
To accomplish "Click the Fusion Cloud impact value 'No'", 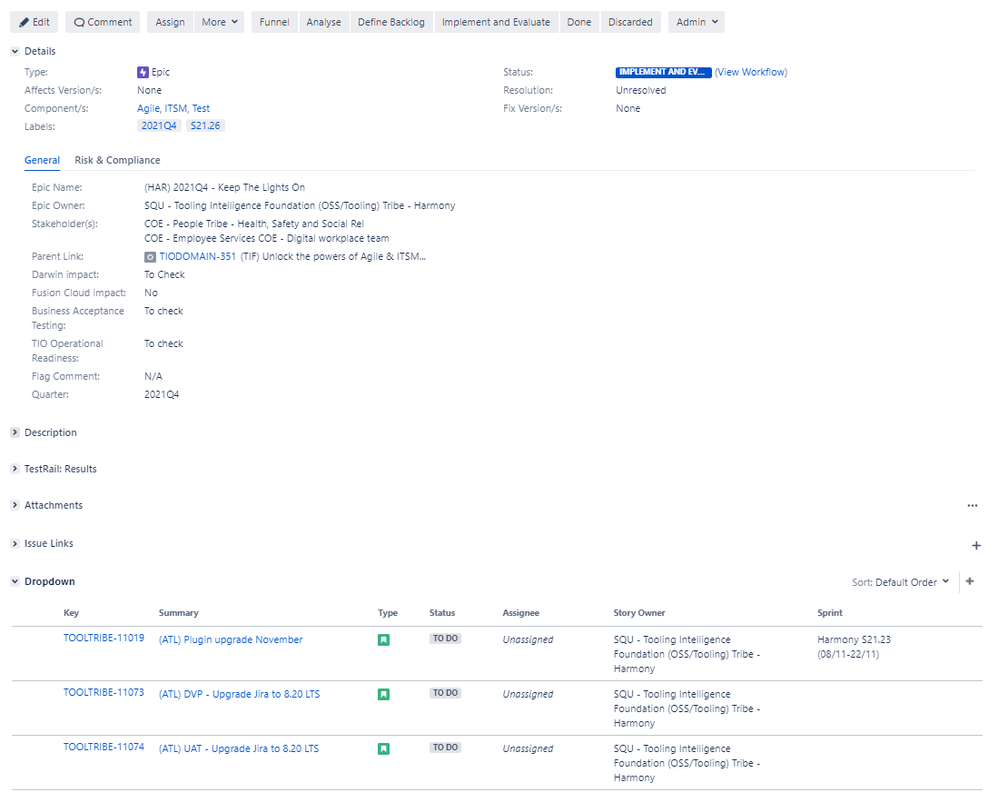I will click(x=151, y=294).
